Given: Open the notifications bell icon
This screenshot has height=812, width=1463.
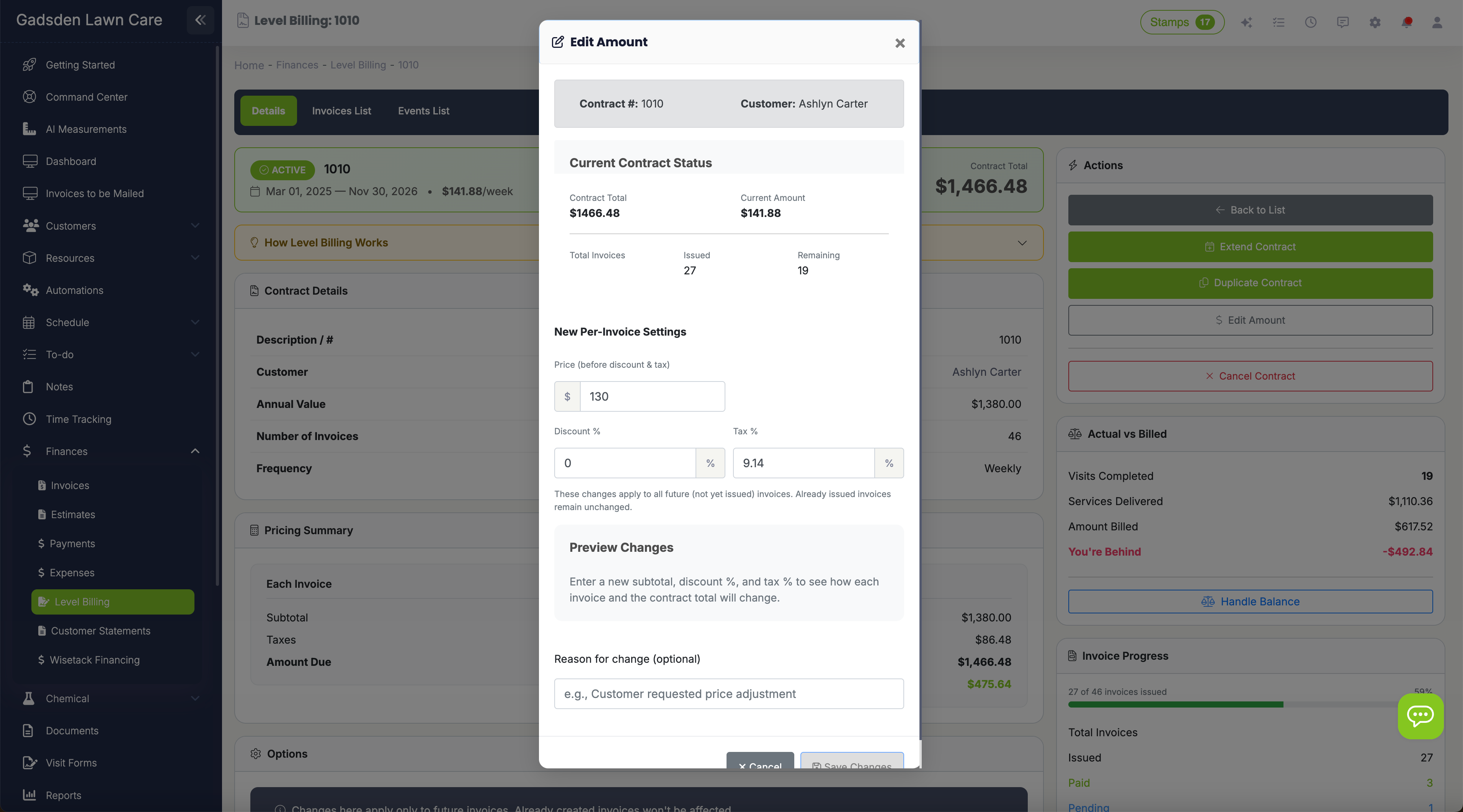Looking at the screenshot, I should tap(1407, 23).
